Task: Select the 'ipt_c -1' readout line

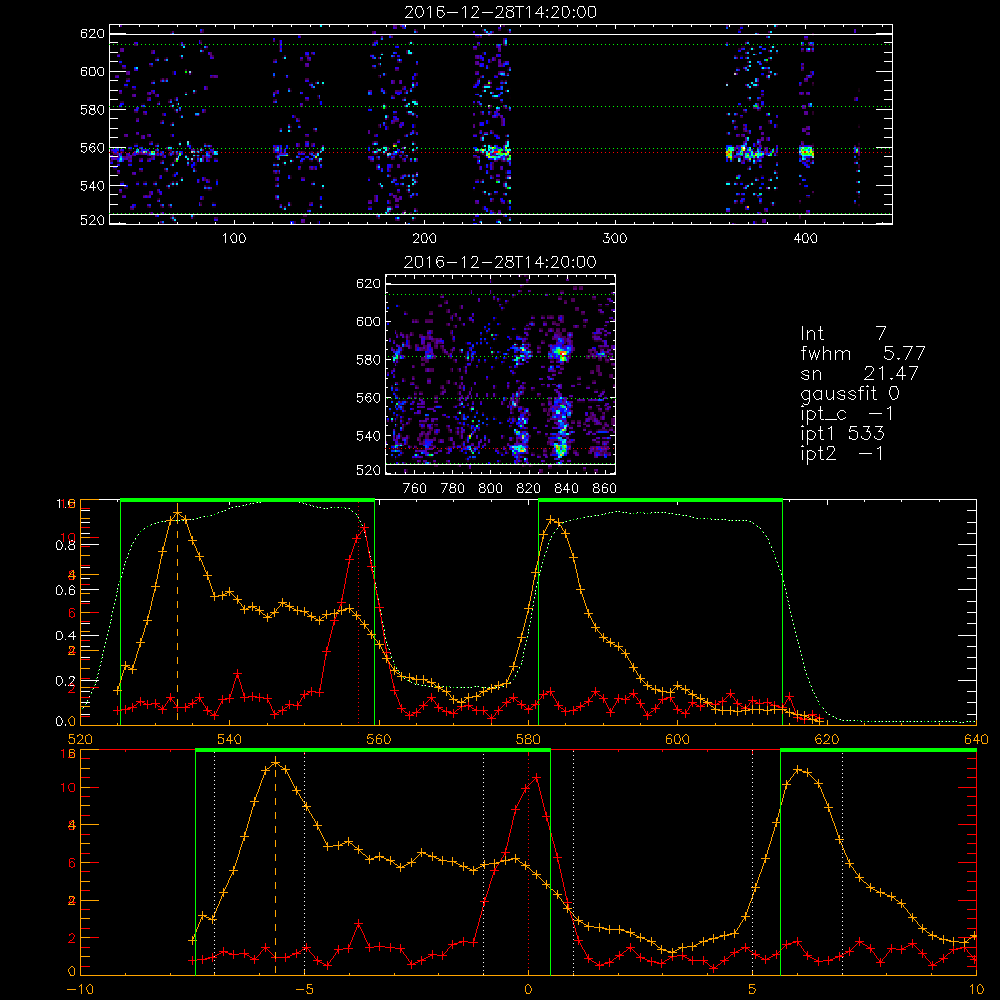Action: (847, 414)
